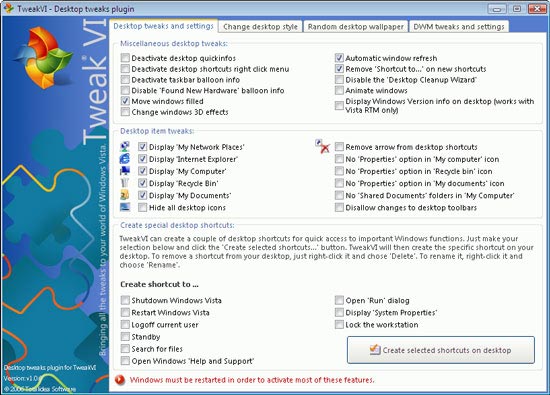The width and height of the screenshot is (550, 395).
Task: Click the My Computer icon
Action: (125, 171)
